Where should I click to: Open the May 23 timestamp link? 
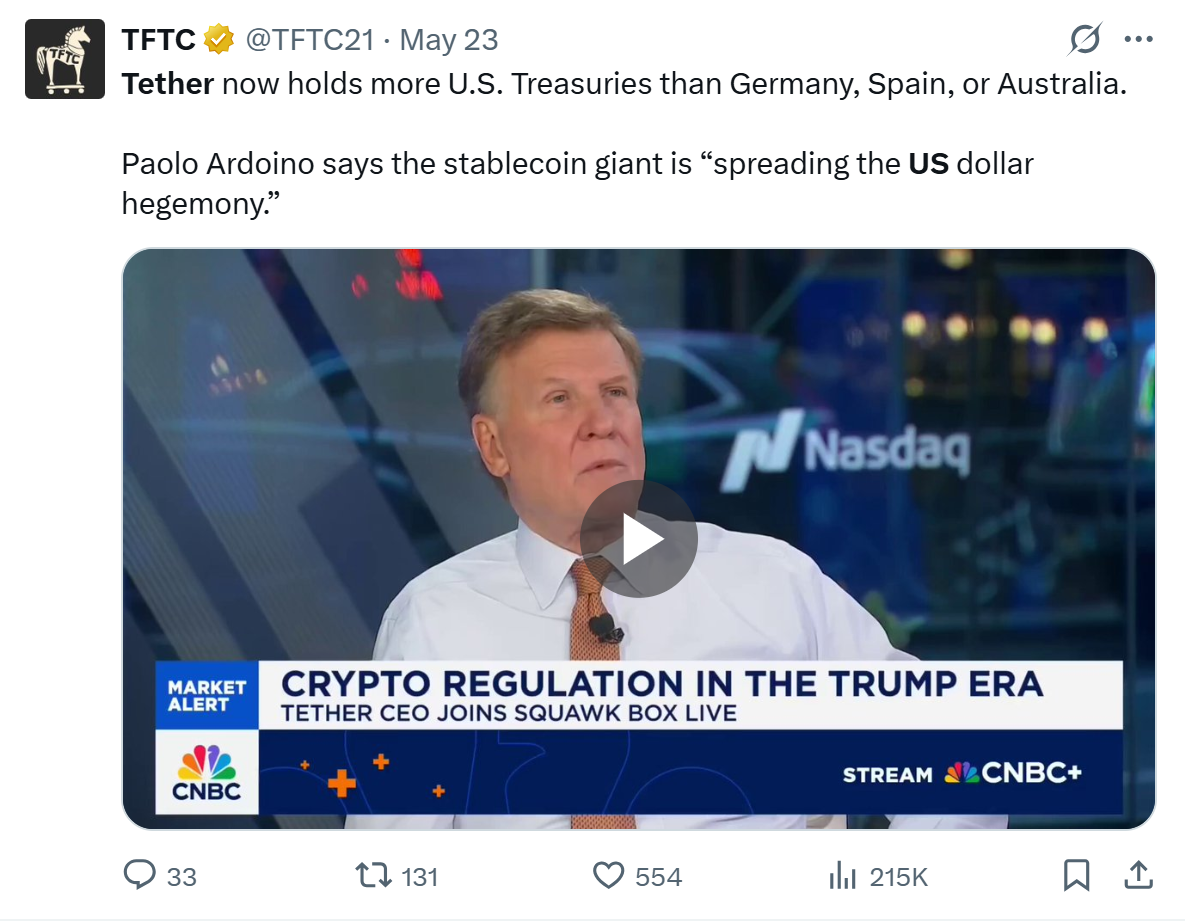click(449, 40)
